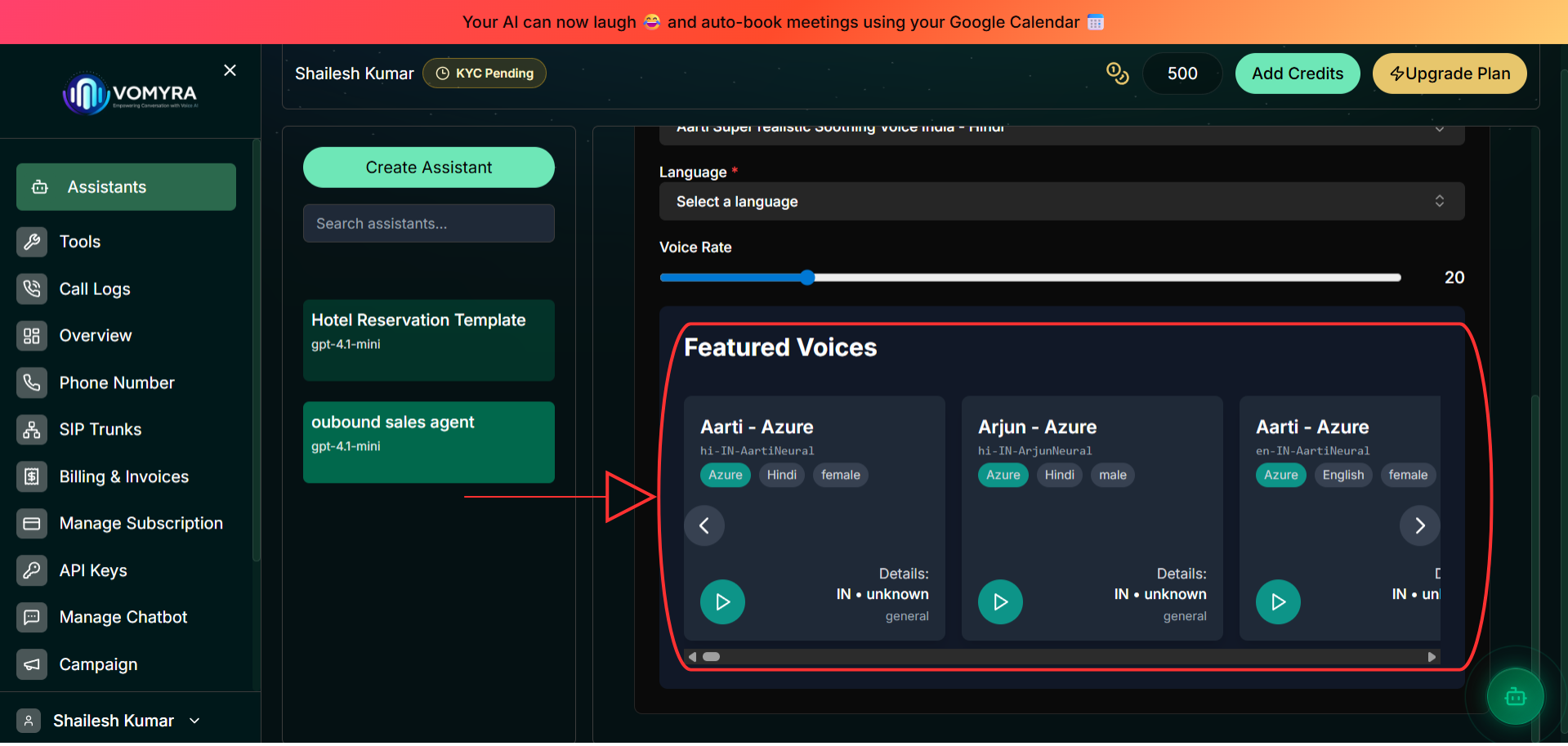The width and height of the screenshot is (1568, 746).
Task: Select the Hotel Reservation Template assistant
Action: (429, 340)
